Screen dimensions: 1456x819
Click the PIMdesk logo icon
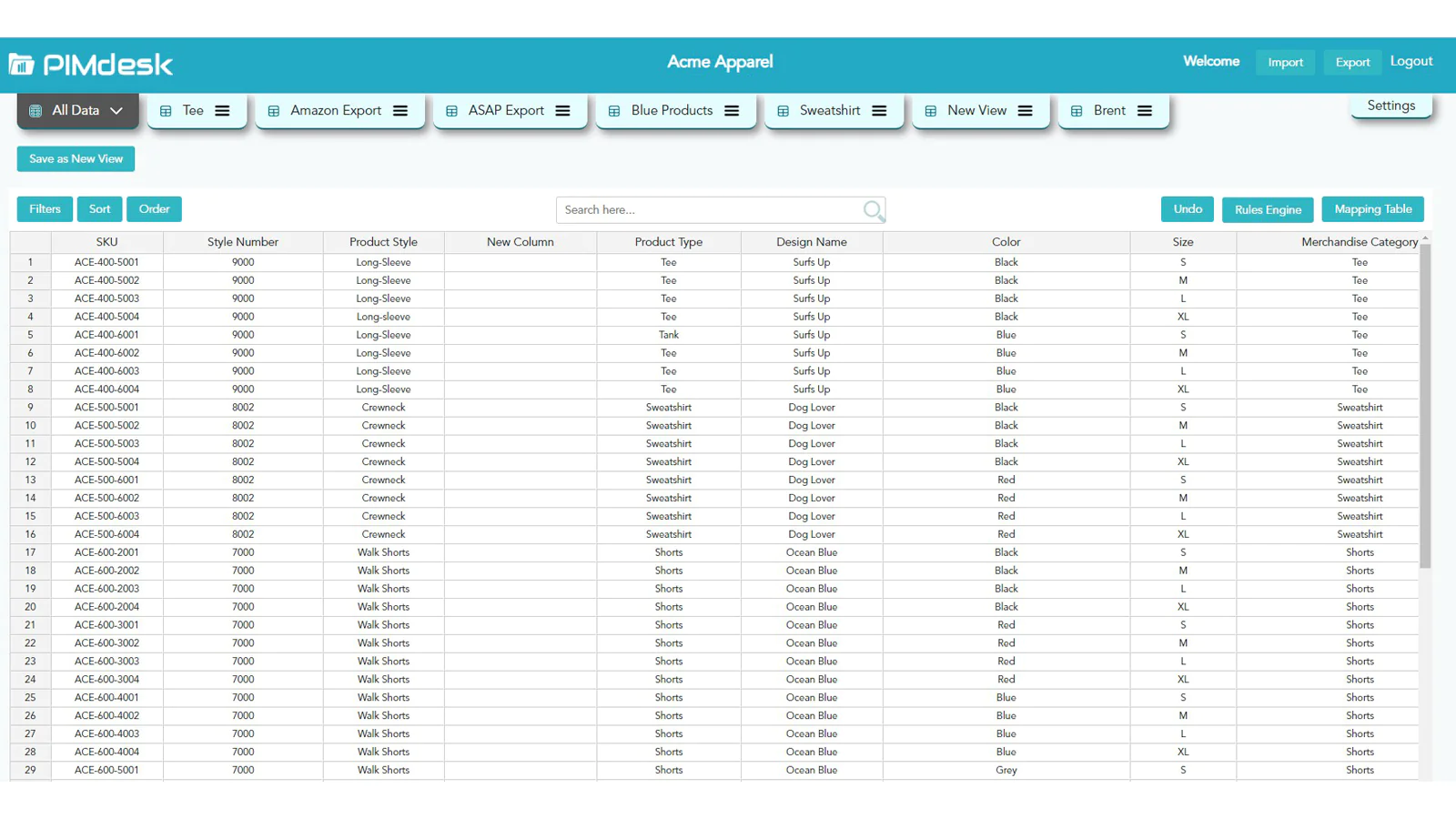(22, 64)
